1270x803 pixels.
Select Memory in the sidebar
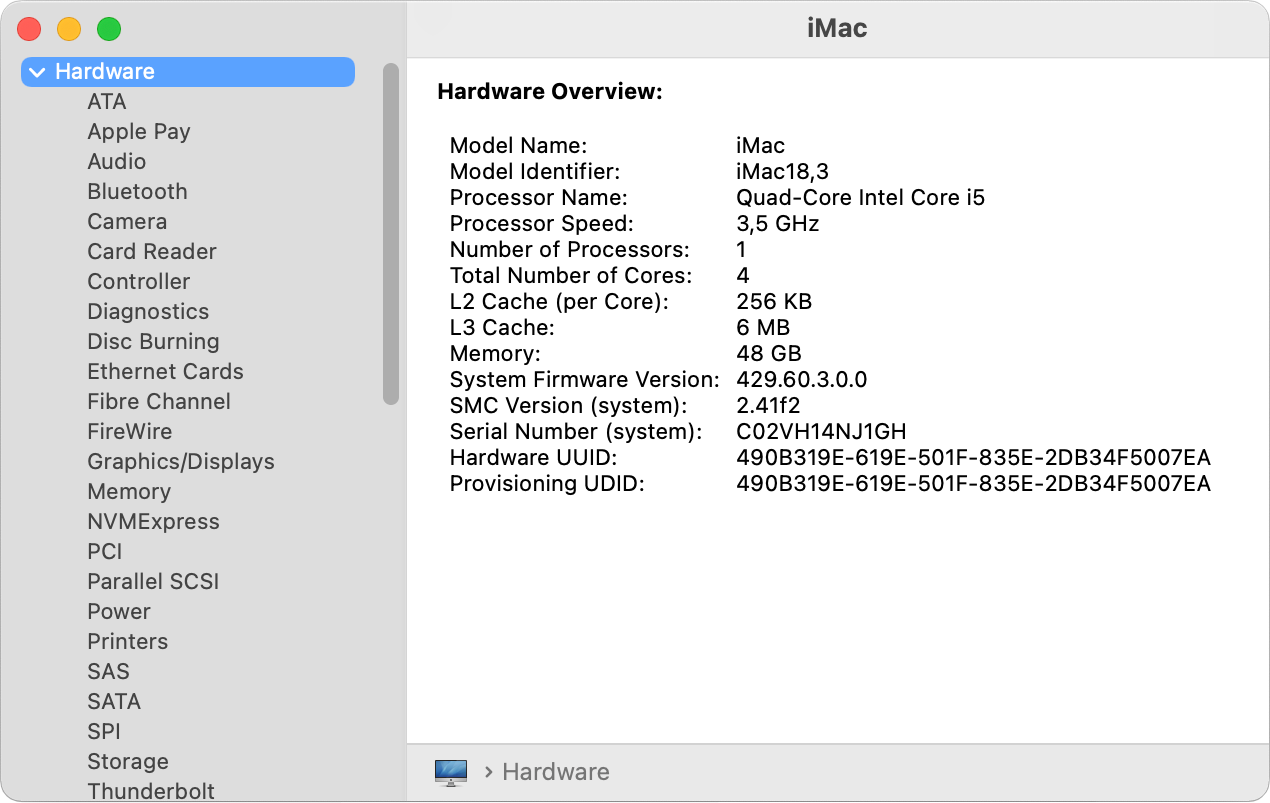(129, 492)
